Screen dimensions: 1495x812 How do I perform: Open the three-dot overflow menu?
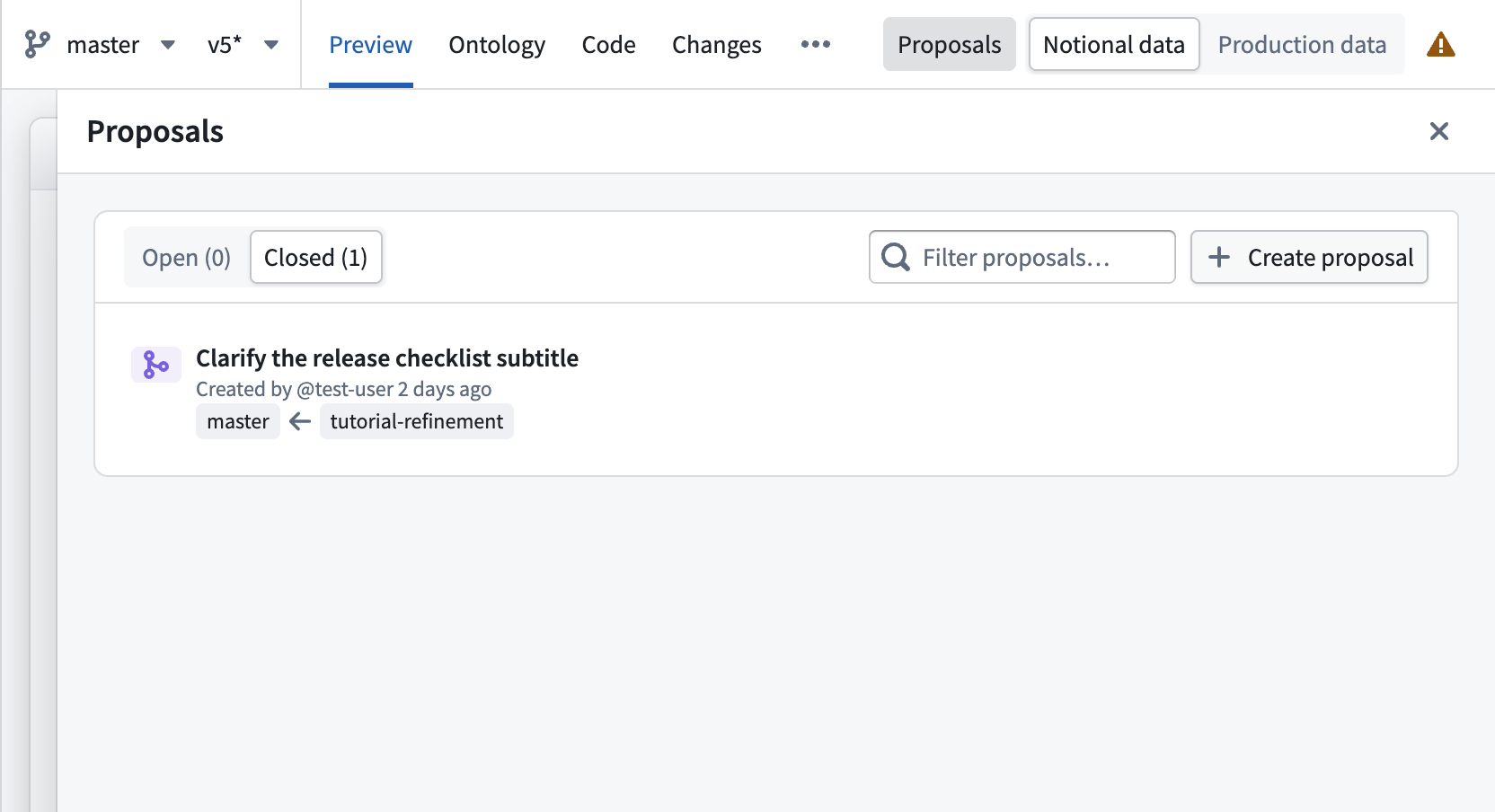point(816,44)
